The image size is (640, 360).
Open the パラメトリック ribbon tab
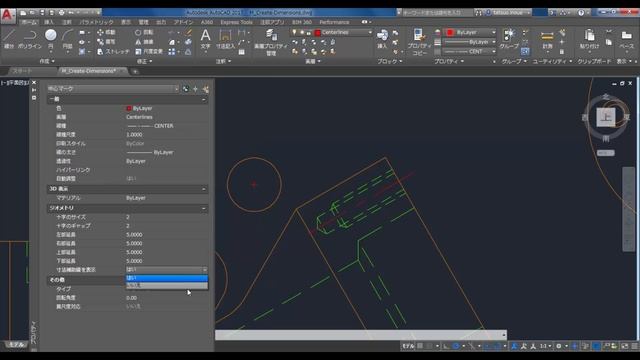click(96, 22)
